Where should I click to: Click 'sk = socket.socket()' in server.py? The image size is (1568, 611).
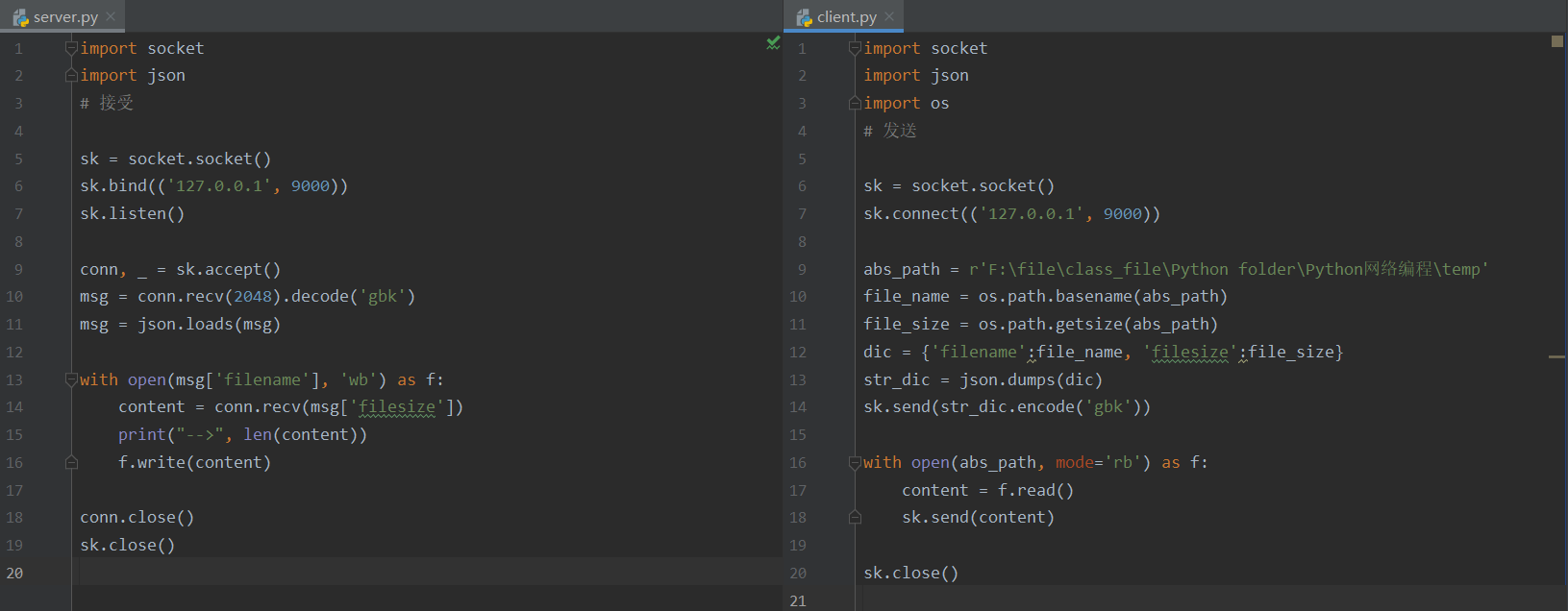point(176,159)
